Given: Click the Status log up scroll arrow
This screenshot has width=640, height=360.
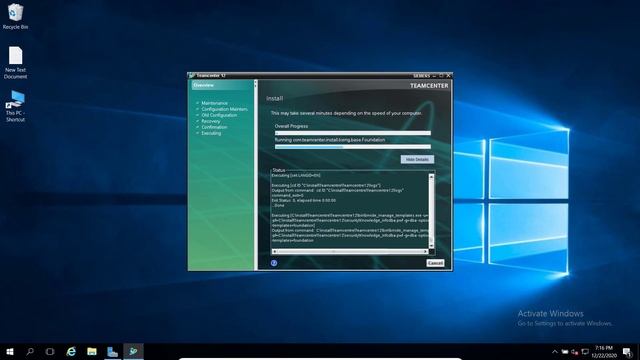Looking at the screenshot, I should (431, 177).
